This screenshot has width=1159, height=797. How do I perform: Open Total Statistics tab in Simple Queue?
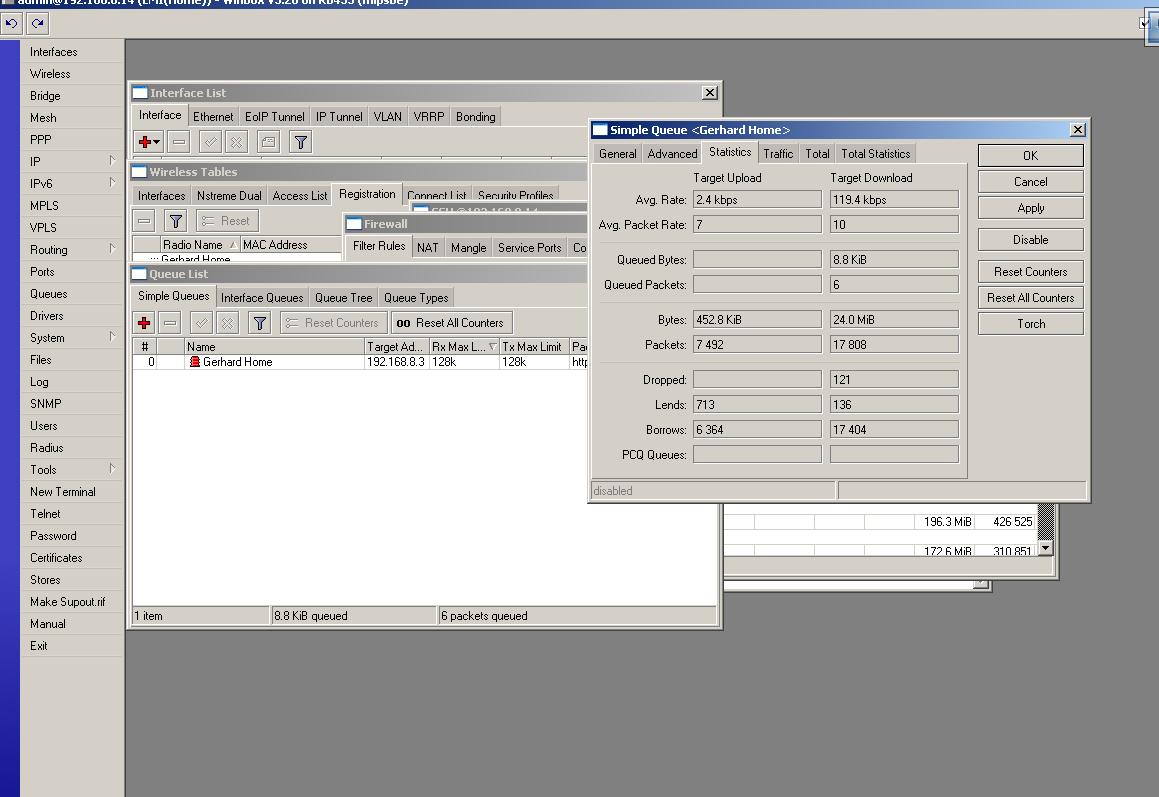(876, 154)
